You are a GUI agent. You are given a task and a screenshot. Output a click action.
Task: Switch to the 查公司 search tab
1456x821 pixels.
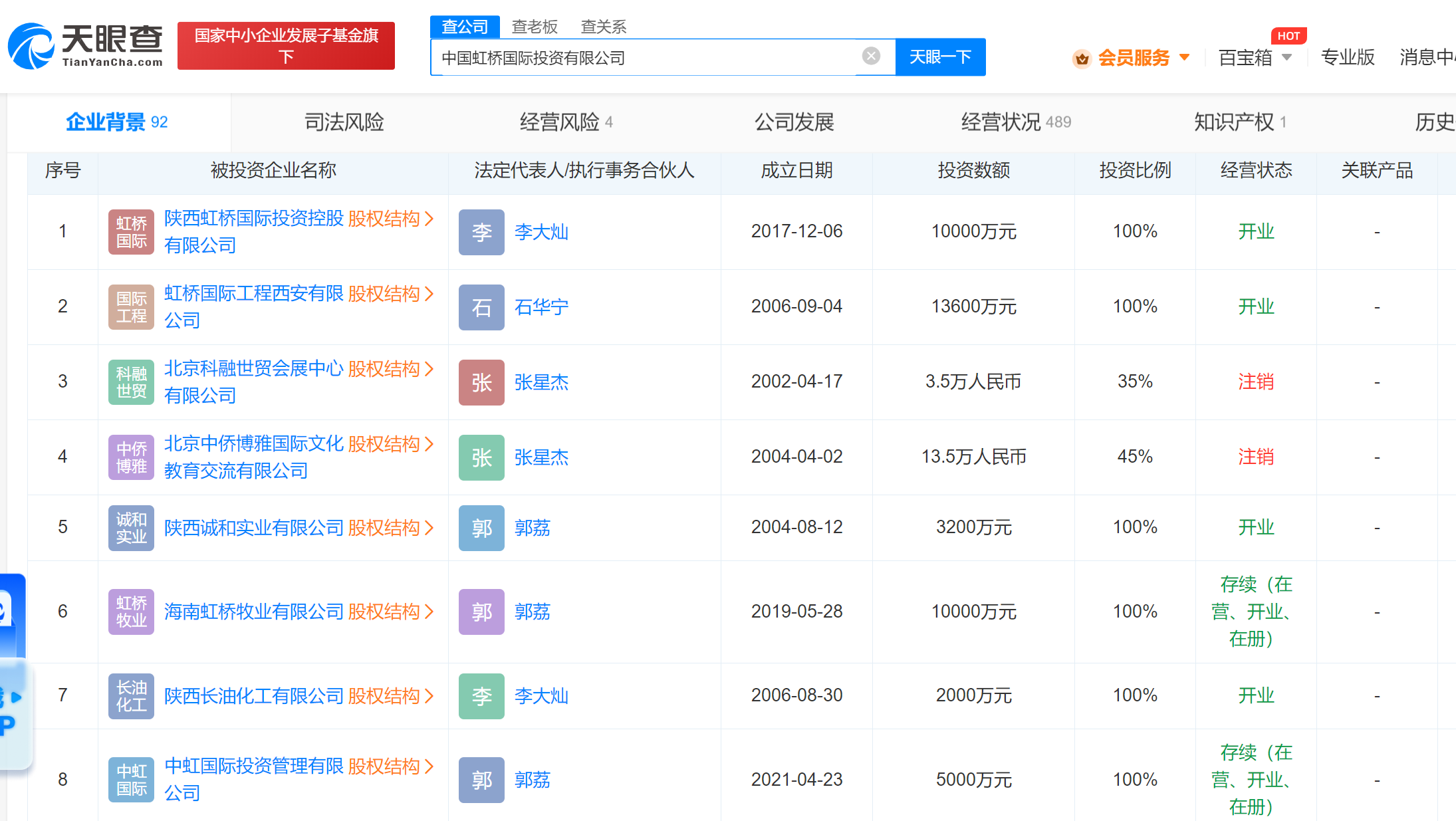[465, 27]
